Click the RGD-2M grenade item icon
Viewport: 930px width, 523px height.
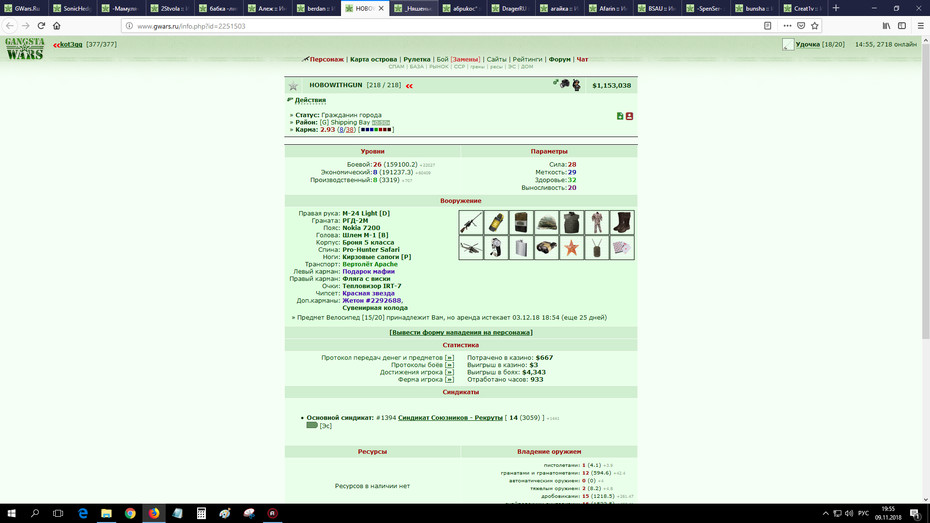(496, 222)
